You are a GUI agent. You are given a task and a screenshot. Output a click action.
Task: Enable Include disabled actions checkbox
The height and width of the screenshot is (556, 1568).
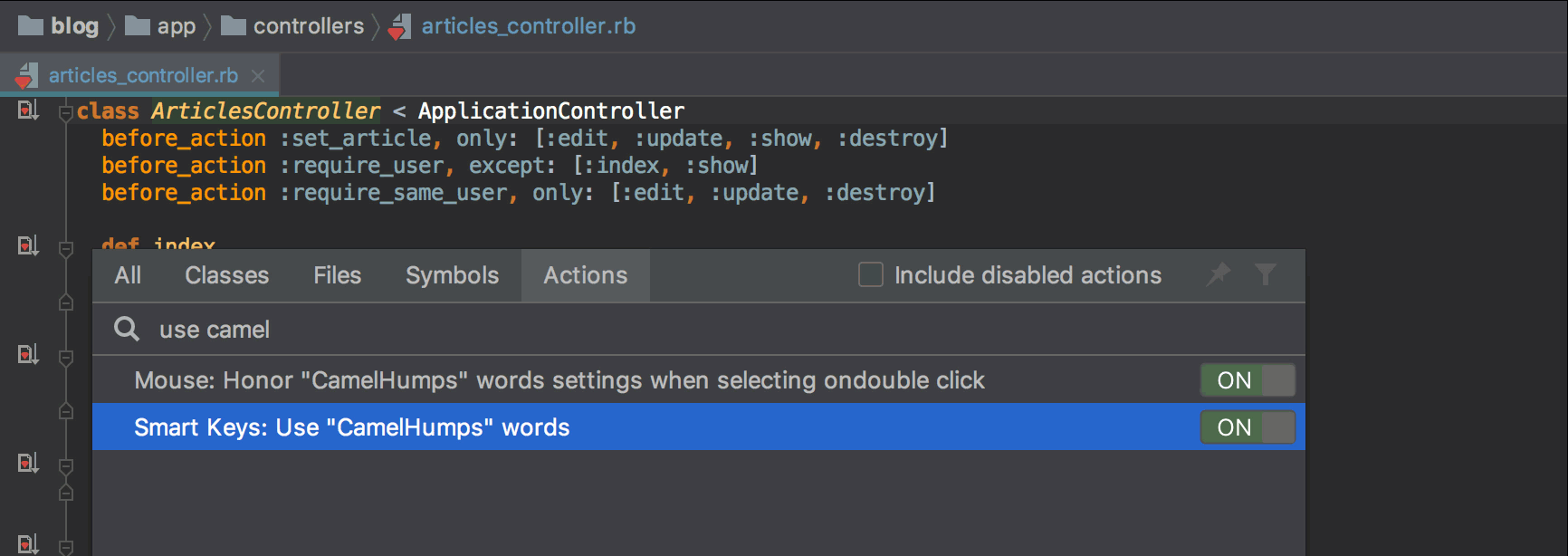(871, 274)
